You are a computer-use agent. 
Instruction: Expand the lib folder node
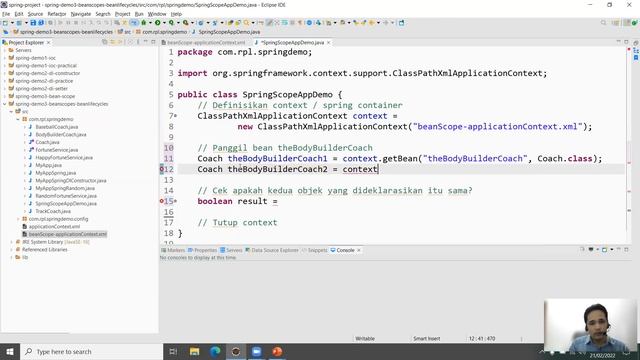11,257
